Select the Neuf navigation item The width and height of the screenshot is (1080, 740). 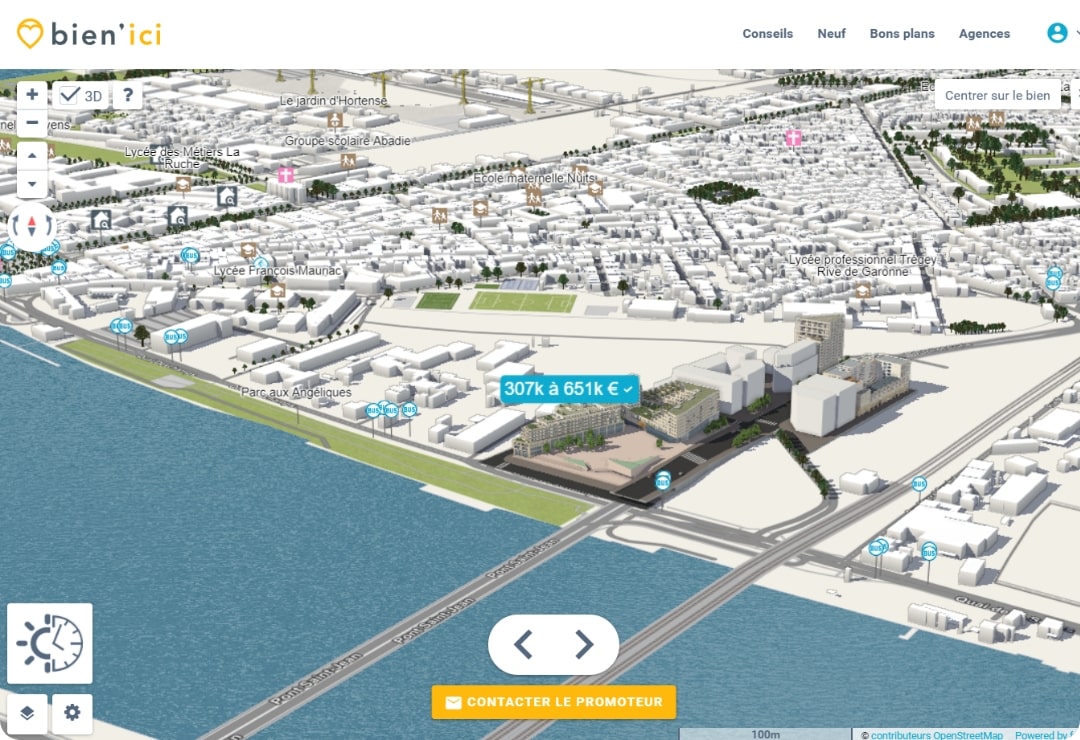(x=831, y=34)
